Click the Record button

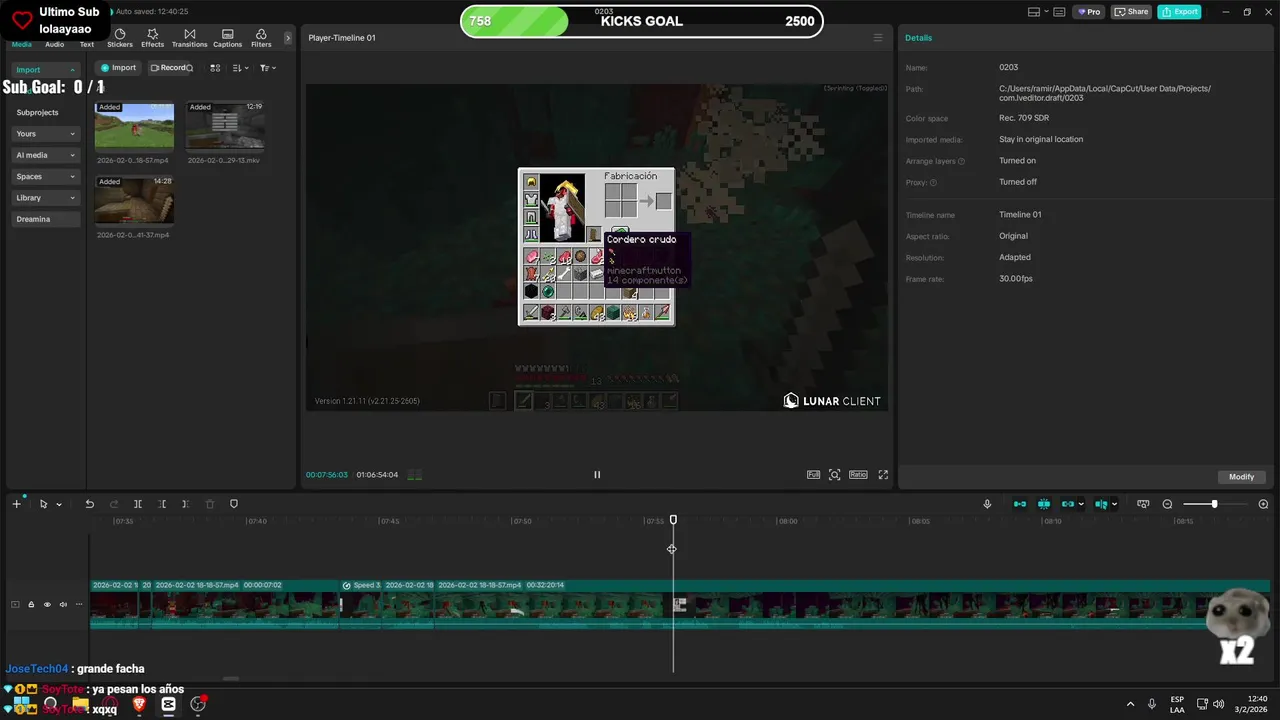tap(170, 68)
